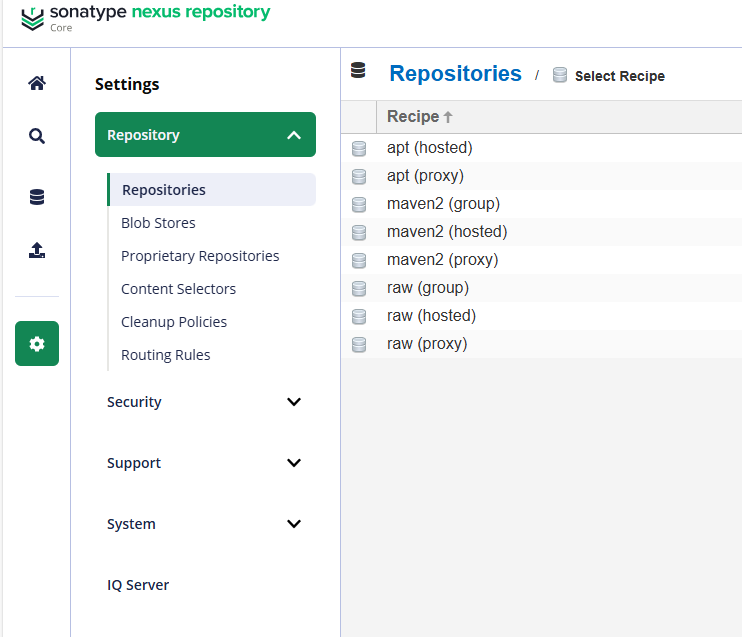The width and height of the screenshot is (742, 637).
Task: Choose the maven2 (proxy) recipe
Action: coord(442,260)
